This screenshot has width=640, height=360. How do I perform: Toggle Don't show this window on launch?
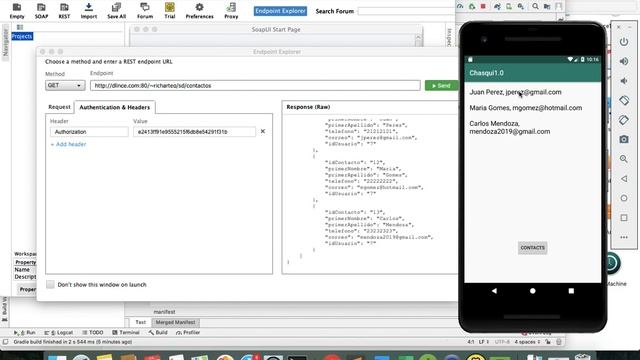pyautogui.click(x=50, y=284)
